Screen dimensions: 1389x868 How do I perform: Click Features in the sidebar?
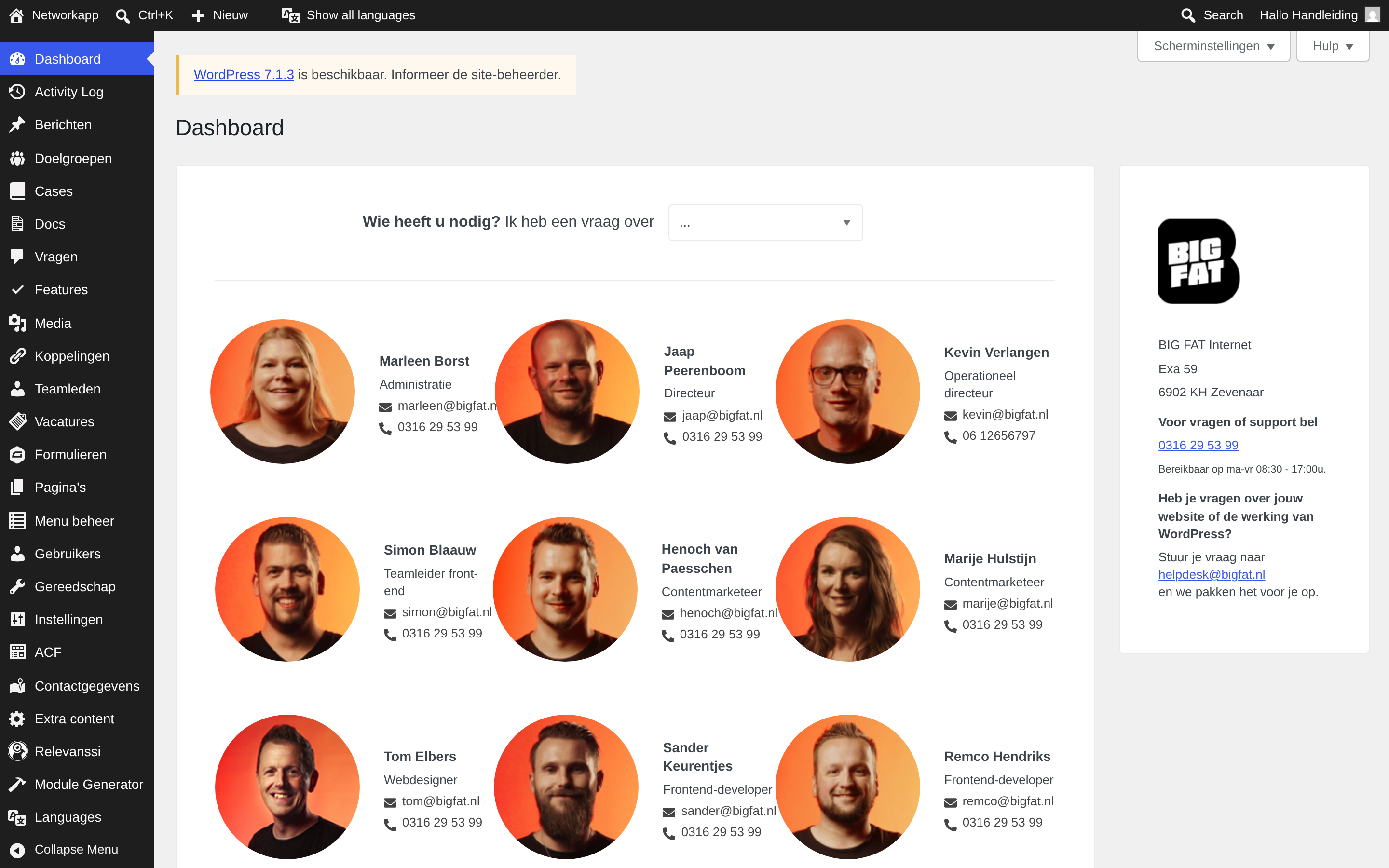click(x=77, y=289)
